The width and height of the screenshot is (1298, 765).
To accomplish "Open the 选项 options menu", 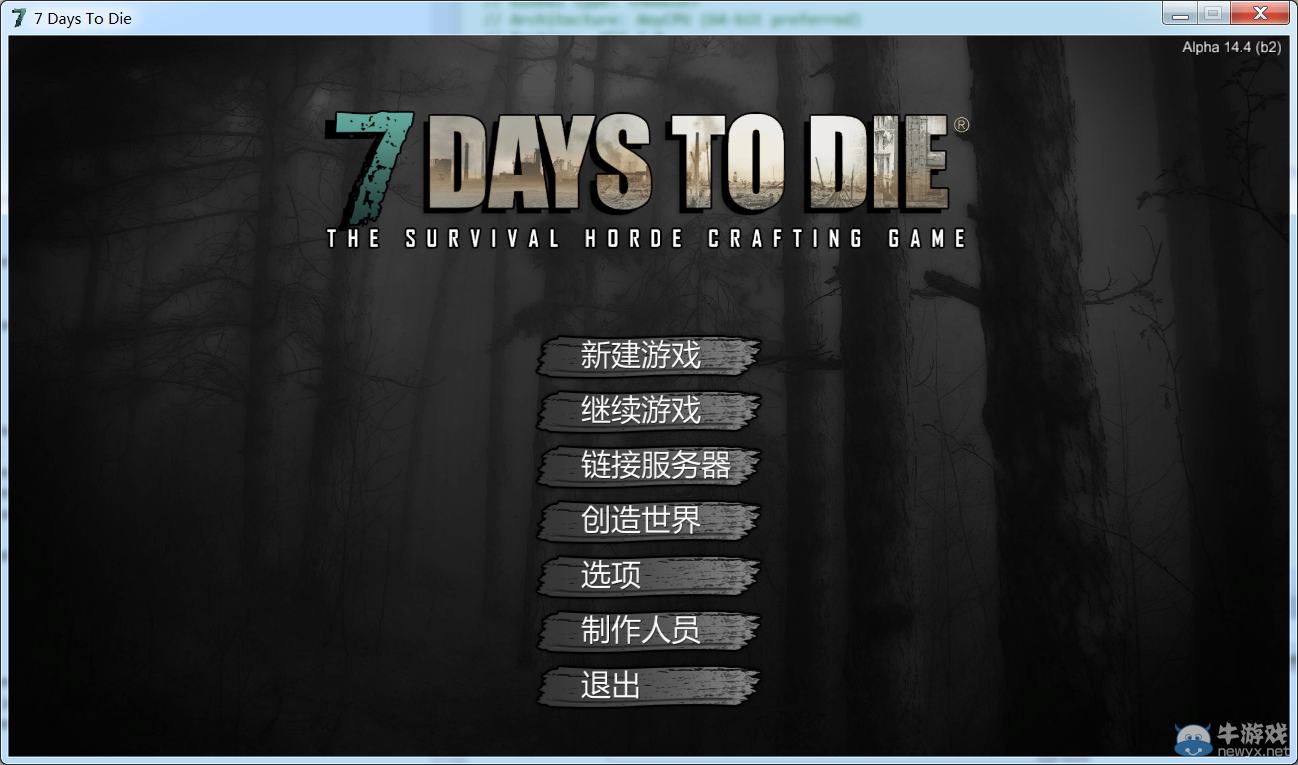I will (649, 576).
